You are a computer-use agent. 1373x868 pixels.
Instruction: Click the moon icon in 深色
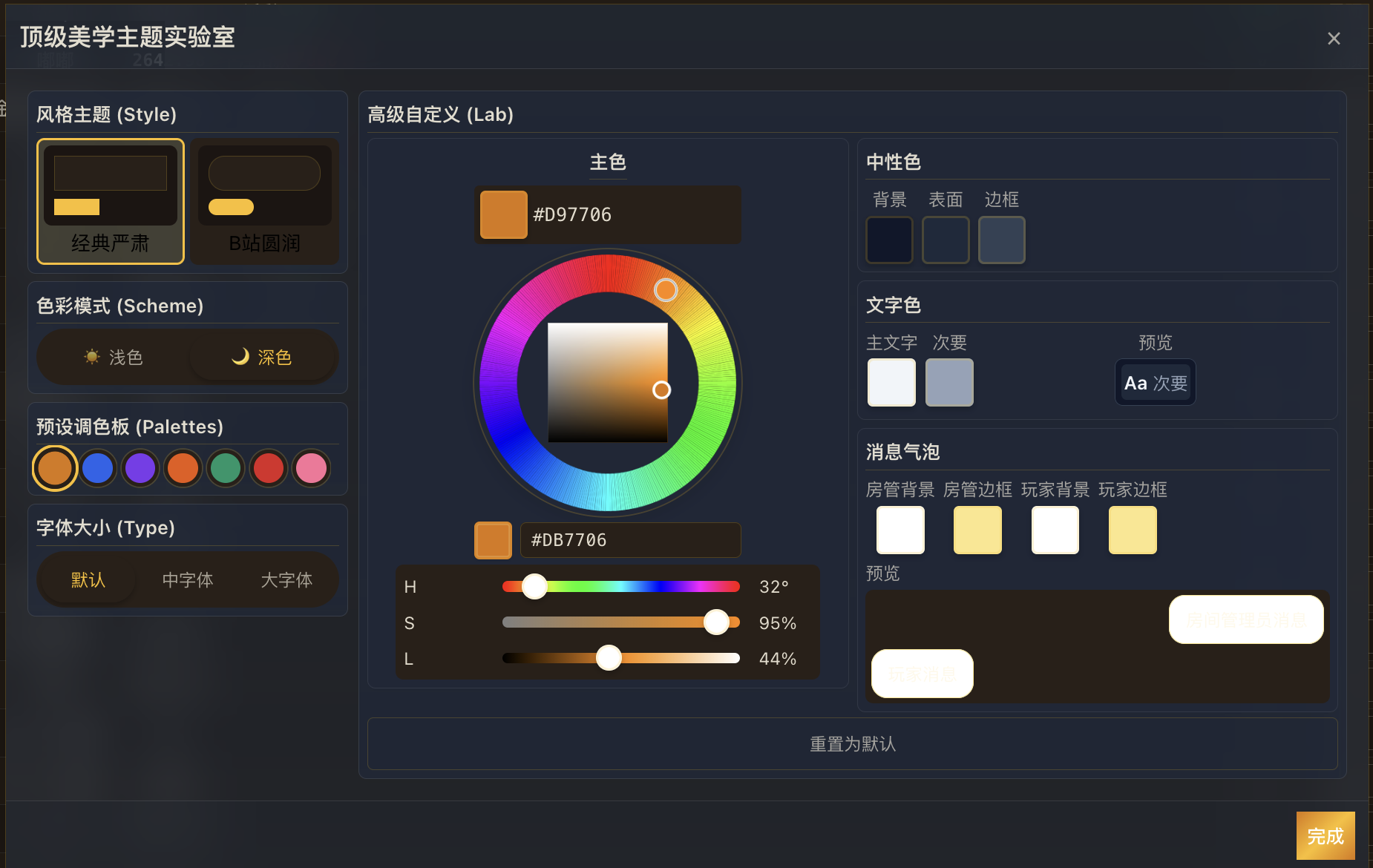[240, 357]
